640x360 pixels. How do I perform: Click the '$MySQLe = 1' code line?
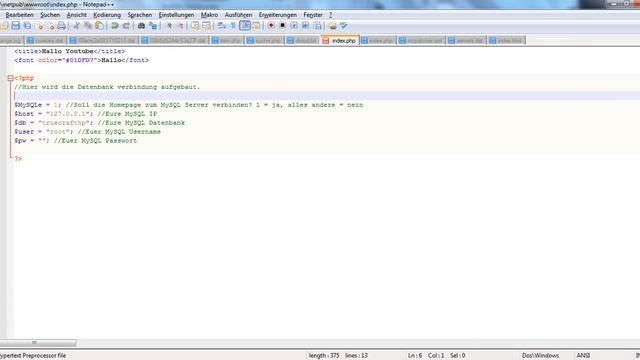coord(189,105)
